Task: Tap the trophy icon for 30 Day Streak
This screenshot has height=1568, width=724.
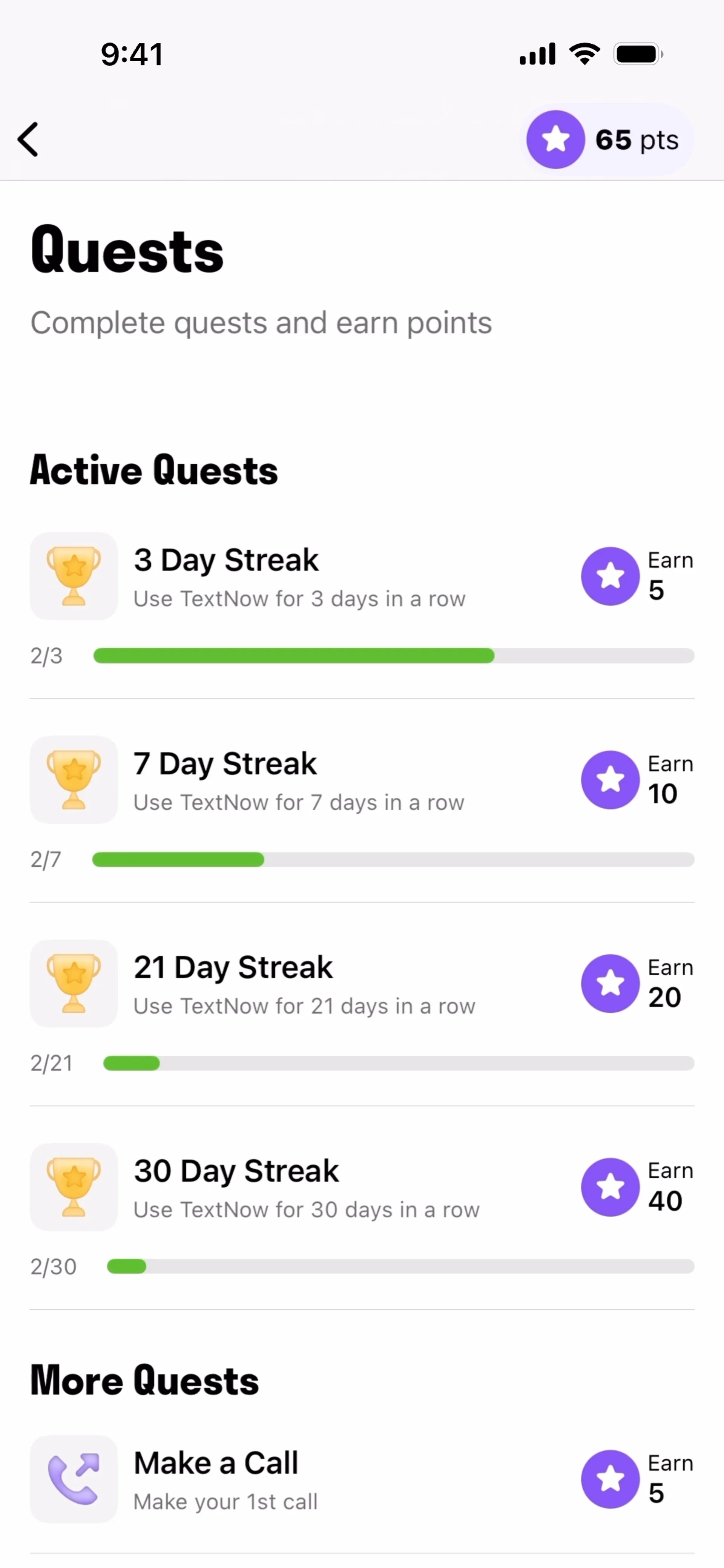Action: click(74, 1187)
